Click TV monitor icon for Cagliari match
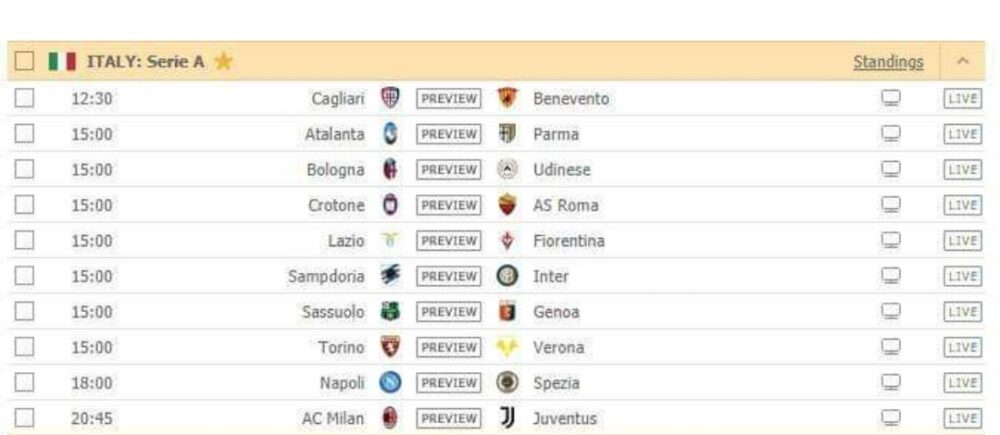This screenshot has width=1000, height=435. coord(890,98)
